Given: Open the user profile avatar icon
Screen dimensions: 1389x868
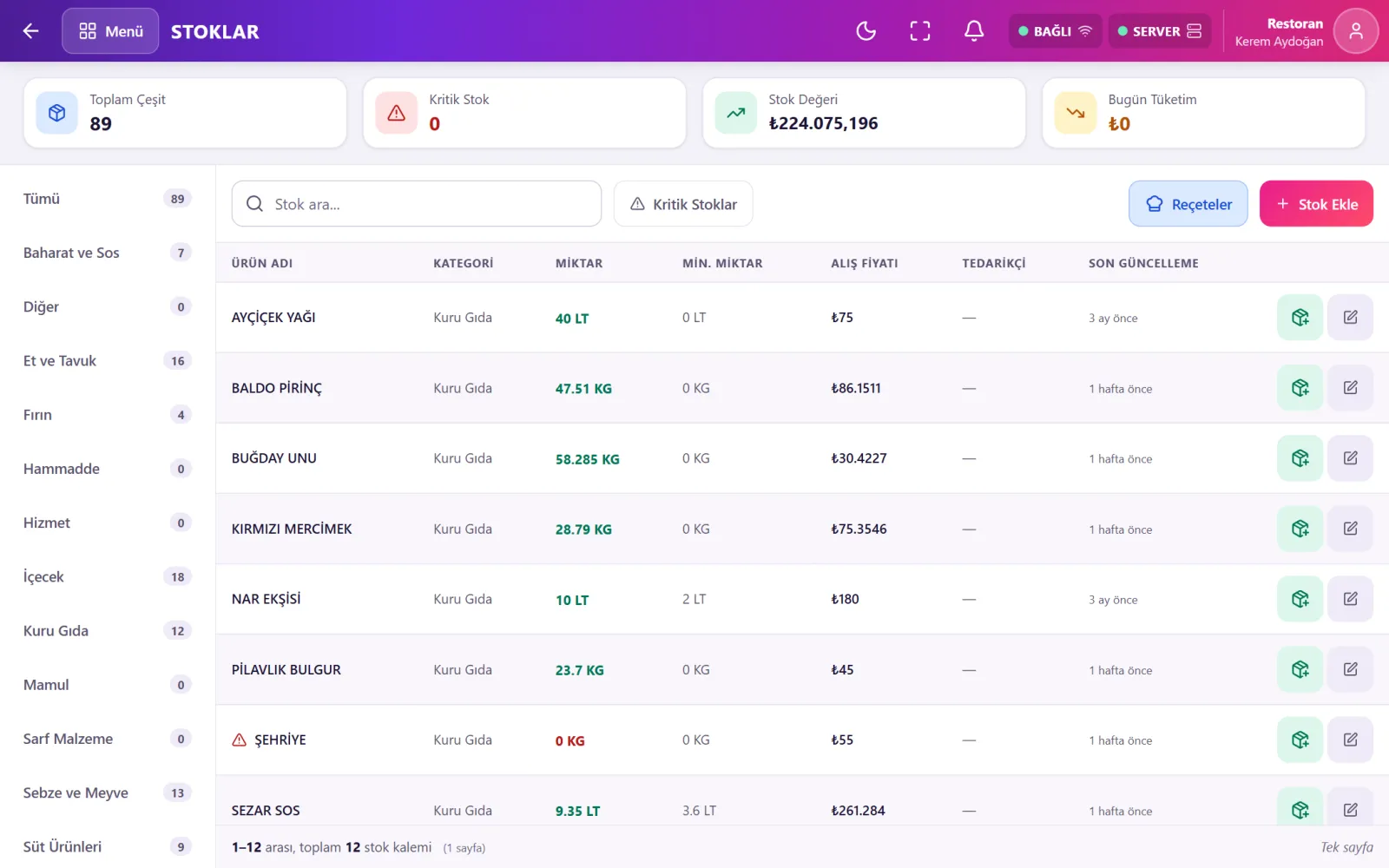Looking at the screenshot, I should pyautogui.click(x=1355, y=31).
